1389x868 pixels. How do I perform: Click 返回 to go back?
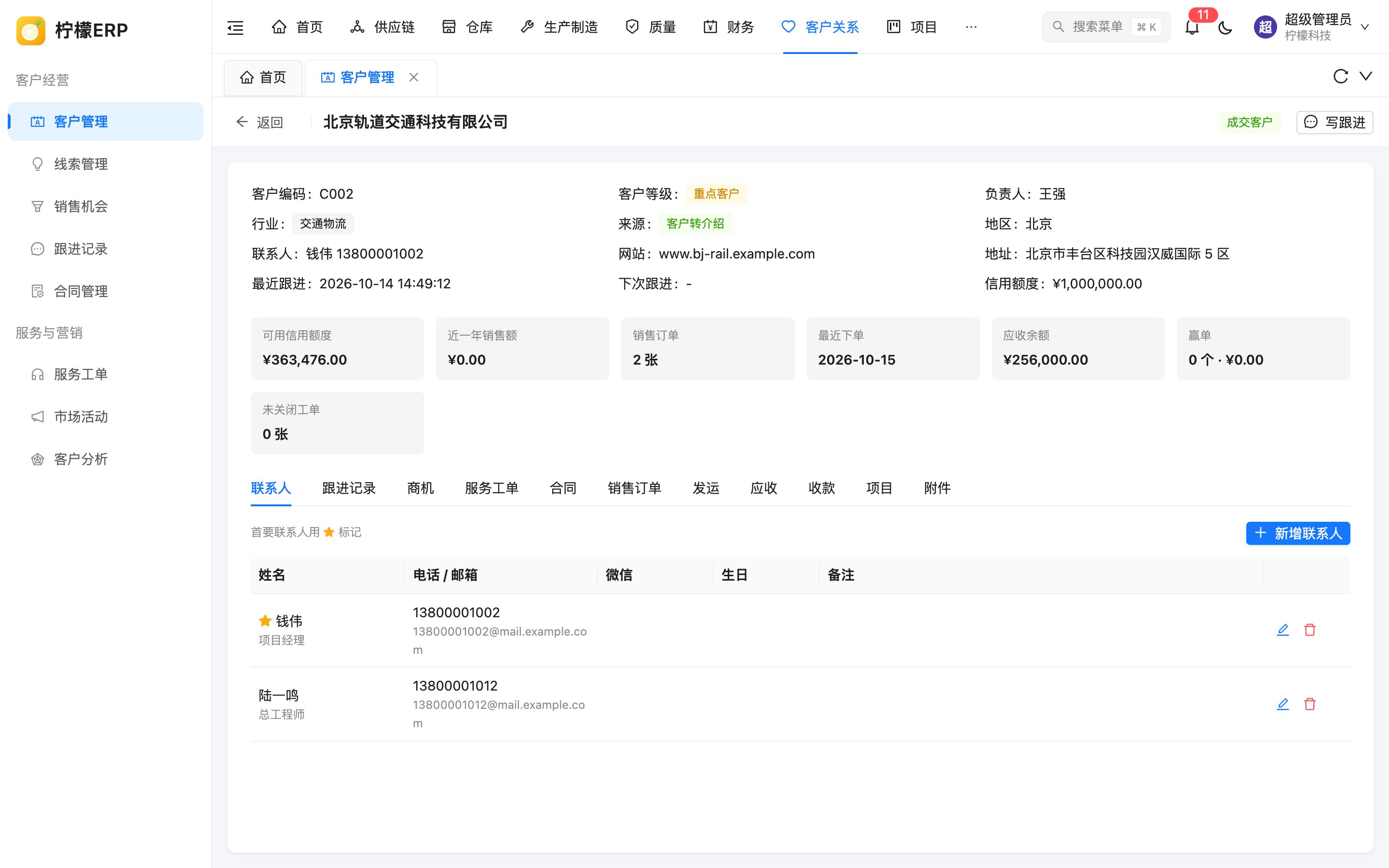tap(259, 122)
